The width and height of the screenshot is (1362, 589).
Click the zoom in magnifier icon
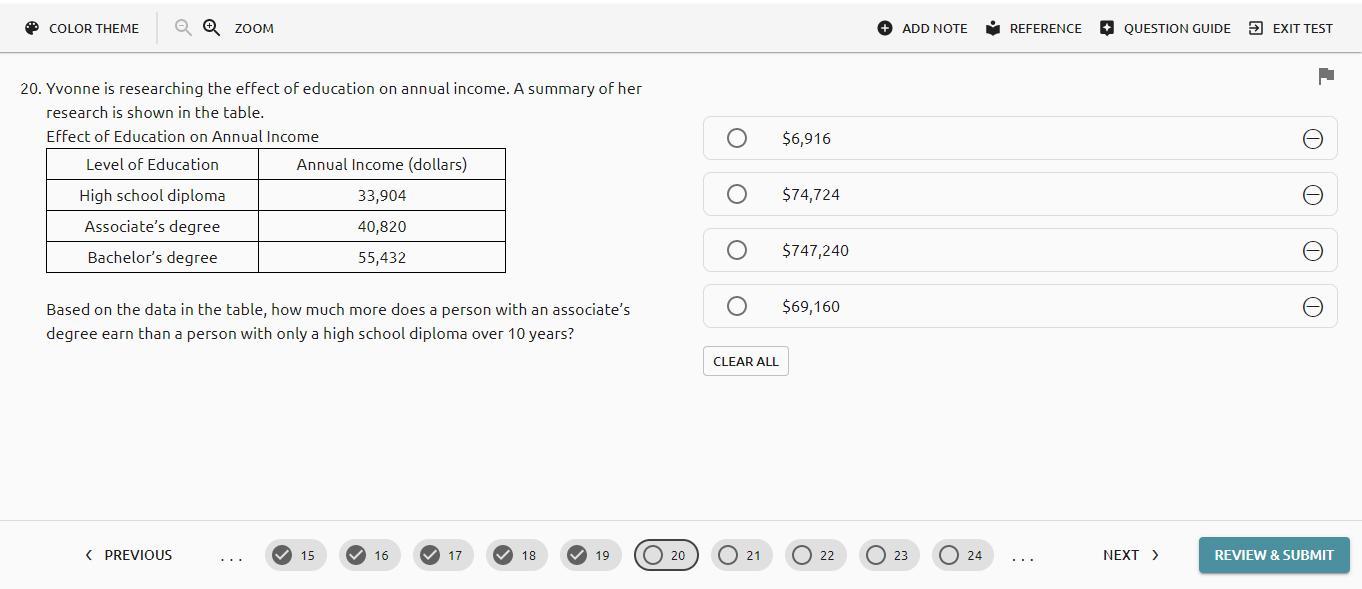tap(212, 28)
